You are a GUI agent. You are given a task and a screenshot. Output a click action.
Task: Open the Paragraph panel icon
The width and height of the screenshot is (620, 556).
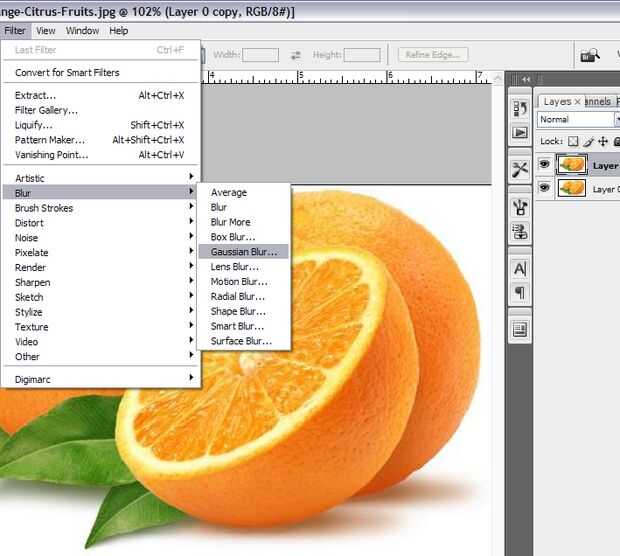(520, 293)
